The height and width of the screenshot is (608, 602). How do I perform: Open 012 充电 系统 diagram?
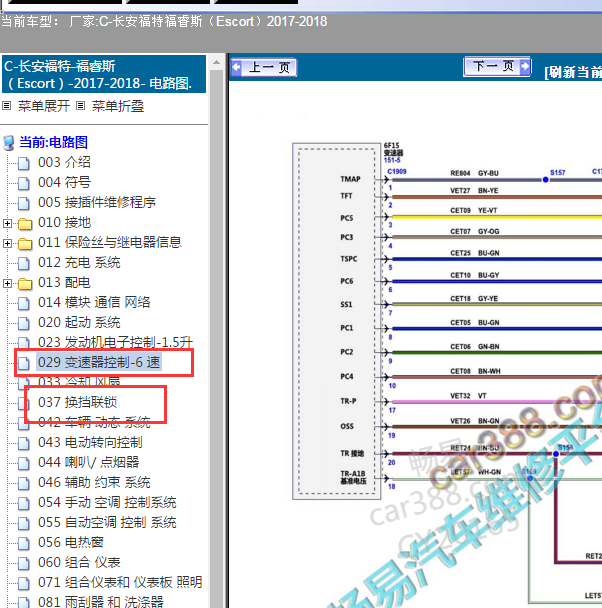[79, 263]
